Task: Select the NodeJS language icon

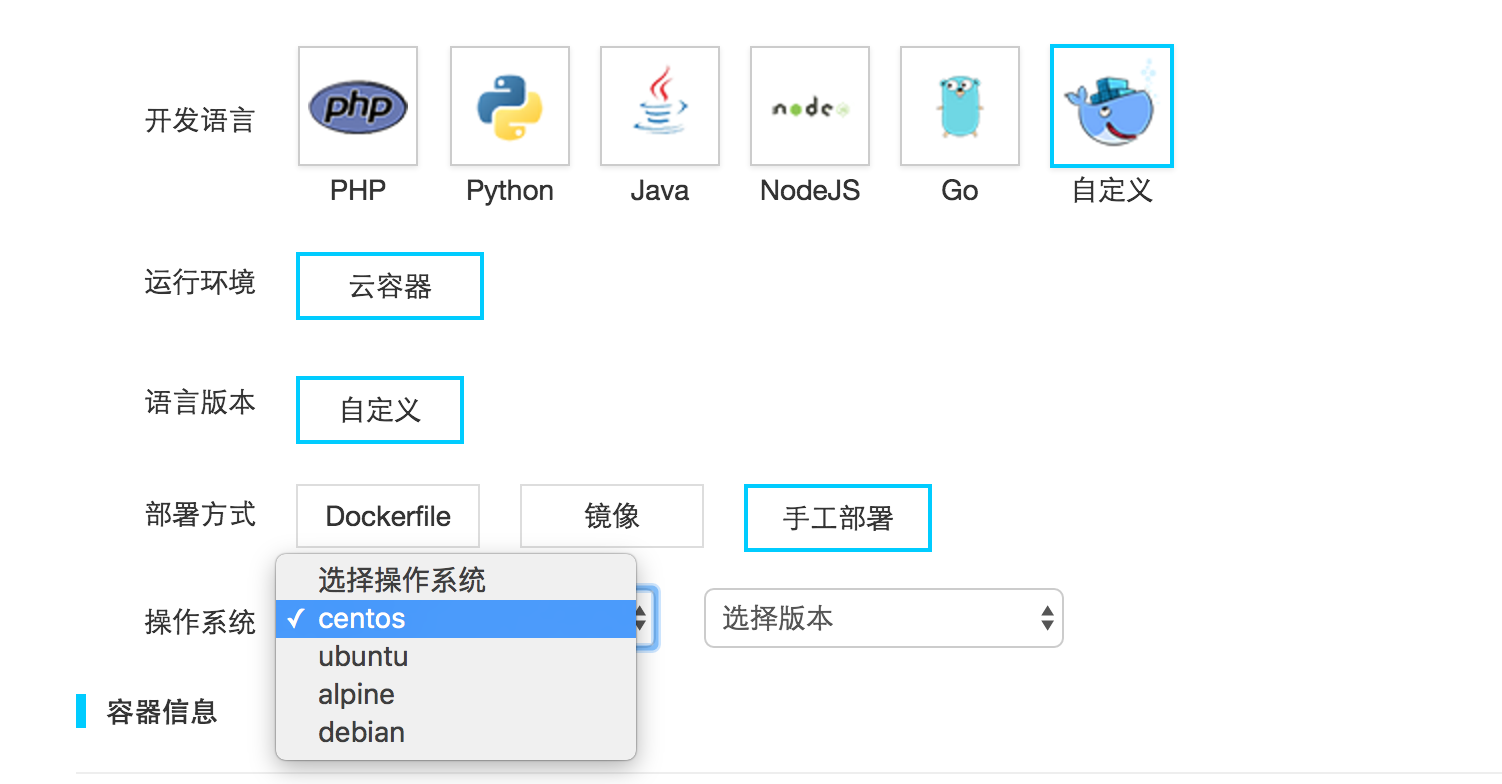Action: (810, 106)
